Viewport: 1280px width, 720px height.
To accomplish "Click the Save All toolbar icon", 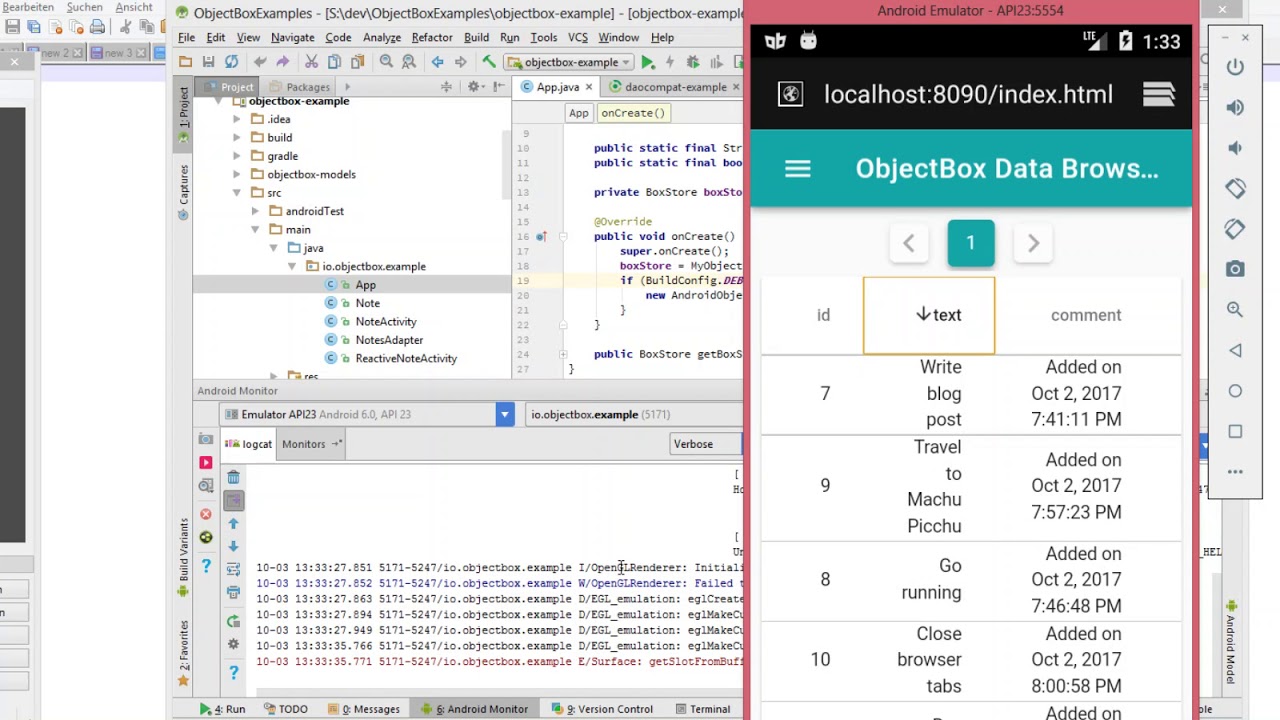I will [208, 62].
